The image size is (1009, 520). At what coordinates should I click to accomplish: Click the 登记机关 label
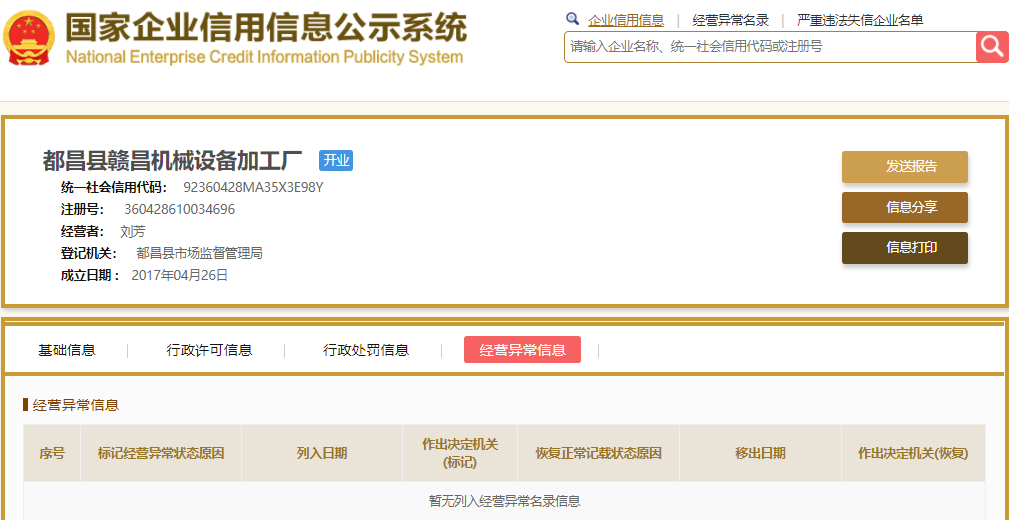point(89,254)
